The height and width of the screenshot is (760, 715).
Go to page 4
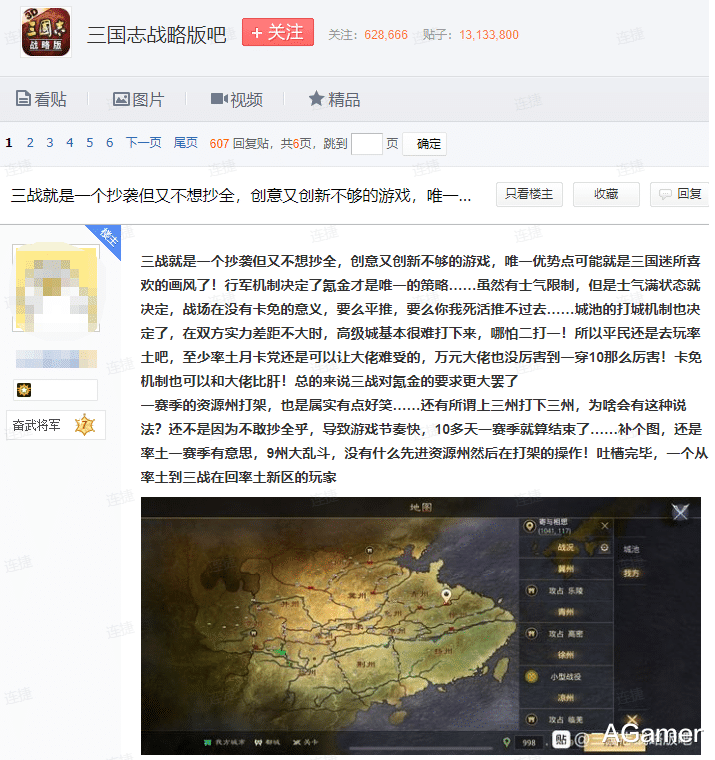[x=70, y=143]
